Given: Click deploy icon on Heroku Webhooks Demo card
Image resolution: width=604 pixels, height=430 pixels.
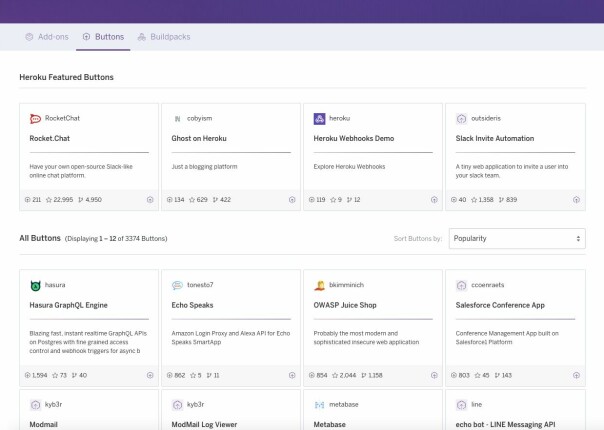Looking at the screenshot, I should [434, 200].
